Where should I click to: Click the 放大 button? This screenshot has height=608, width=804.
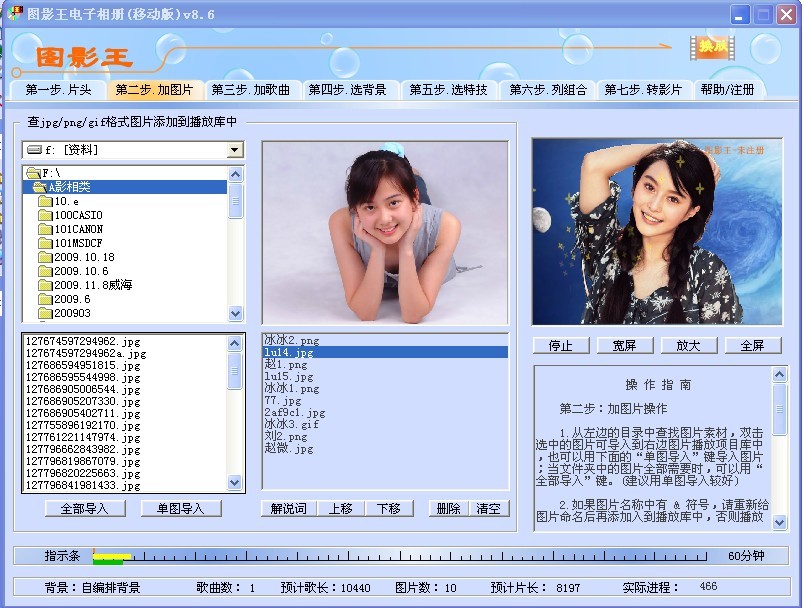tap(689, 346)
